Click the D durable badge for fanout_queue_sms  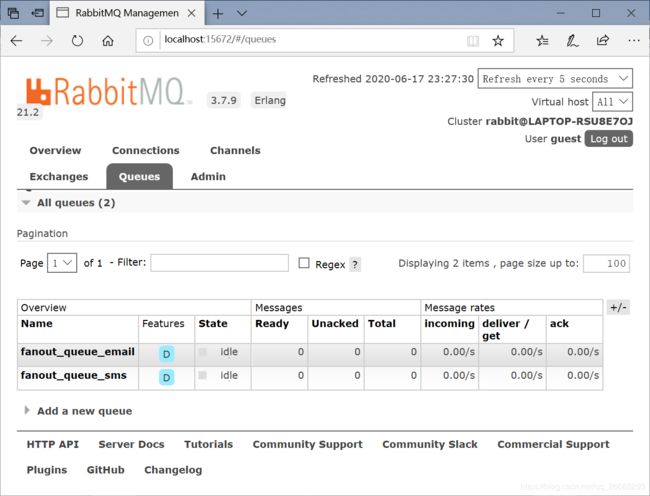click(x=167, y=377)
